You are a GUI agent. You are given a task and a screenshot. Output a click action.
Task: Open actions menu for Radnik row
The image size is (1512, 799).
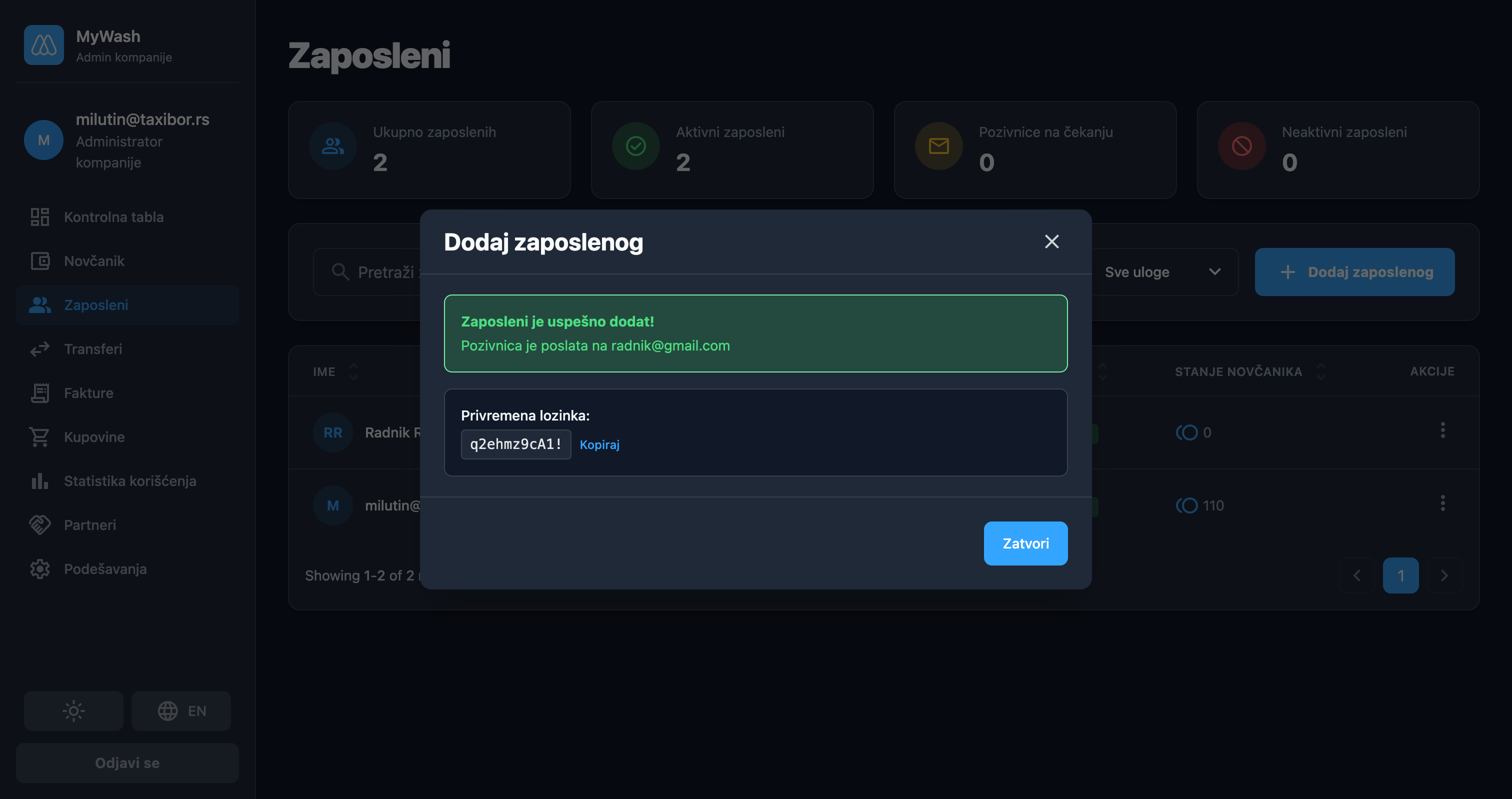click(x=1442, y=430)
